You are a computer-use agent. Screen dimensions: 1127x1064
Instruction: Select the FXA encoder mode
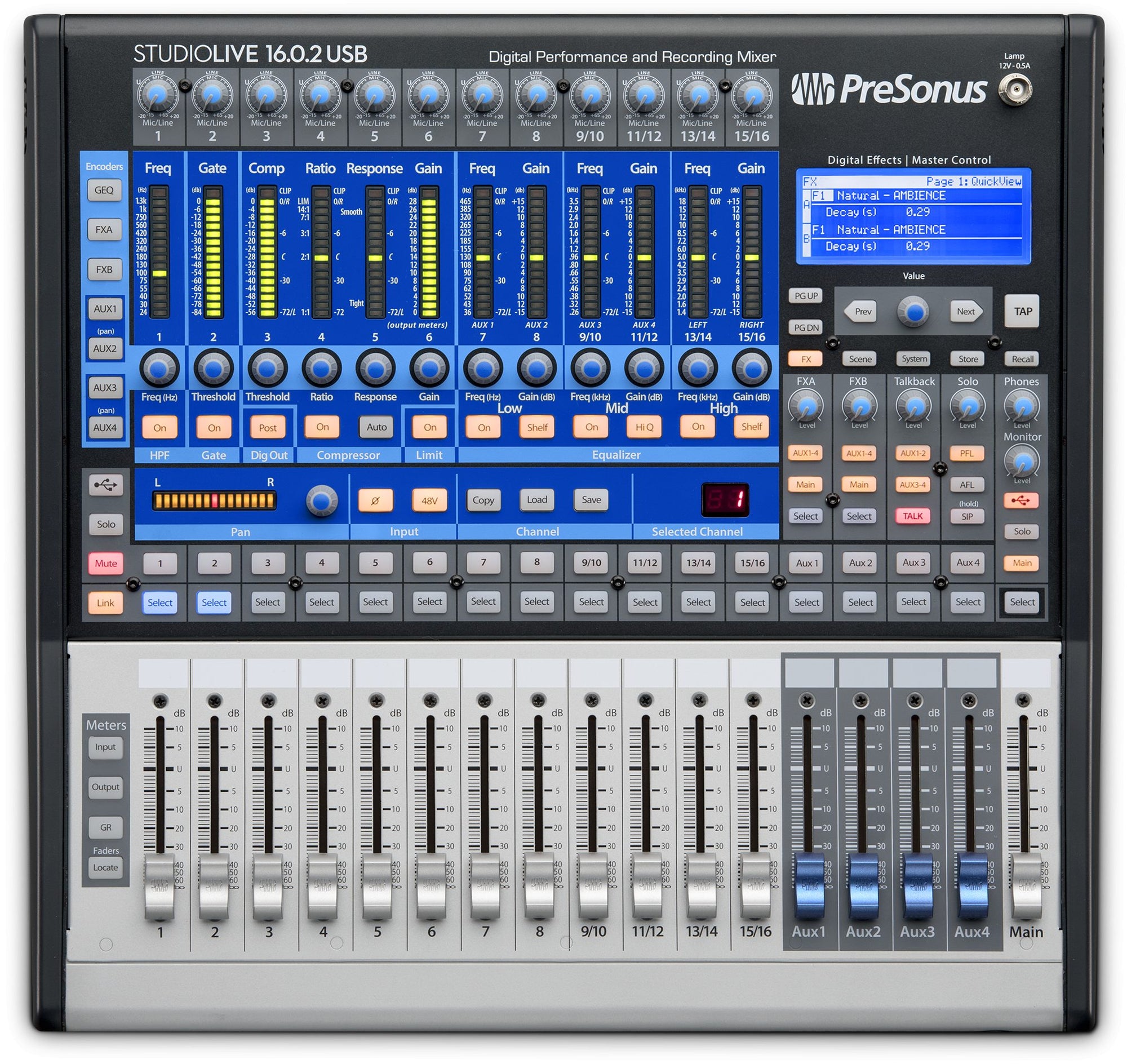point(104,230)
